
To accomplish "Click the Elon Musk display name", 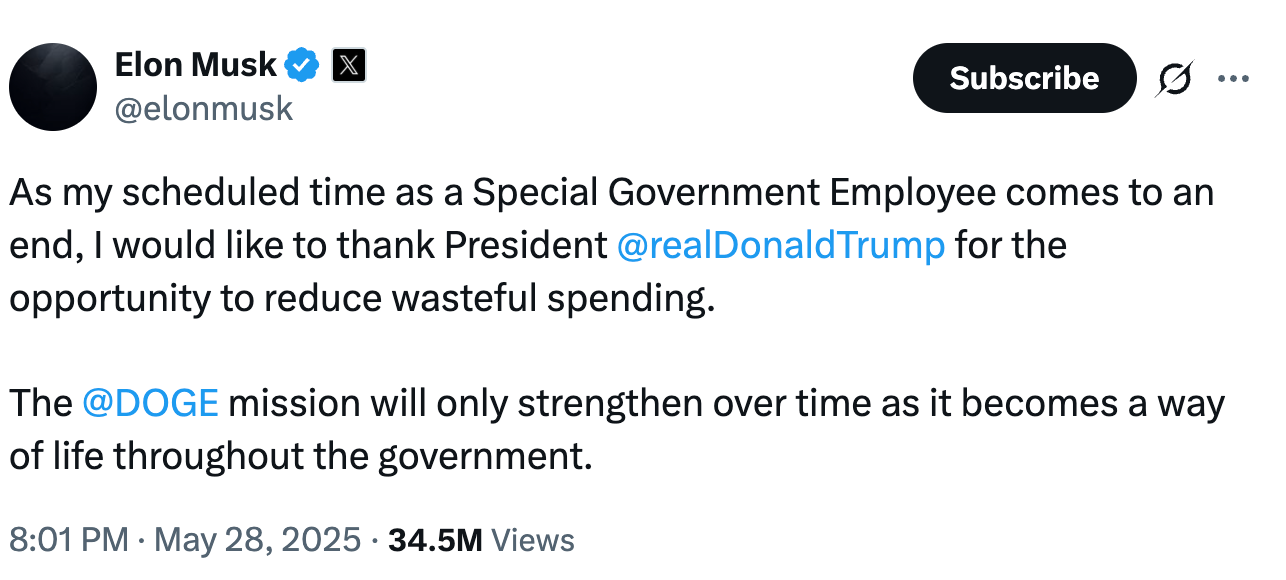I will (x=196, y=64).
